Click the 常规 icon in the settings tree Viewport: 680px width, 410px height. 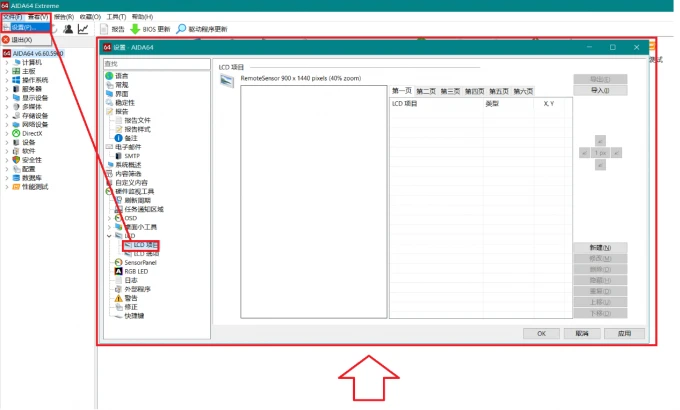(109, 85)
